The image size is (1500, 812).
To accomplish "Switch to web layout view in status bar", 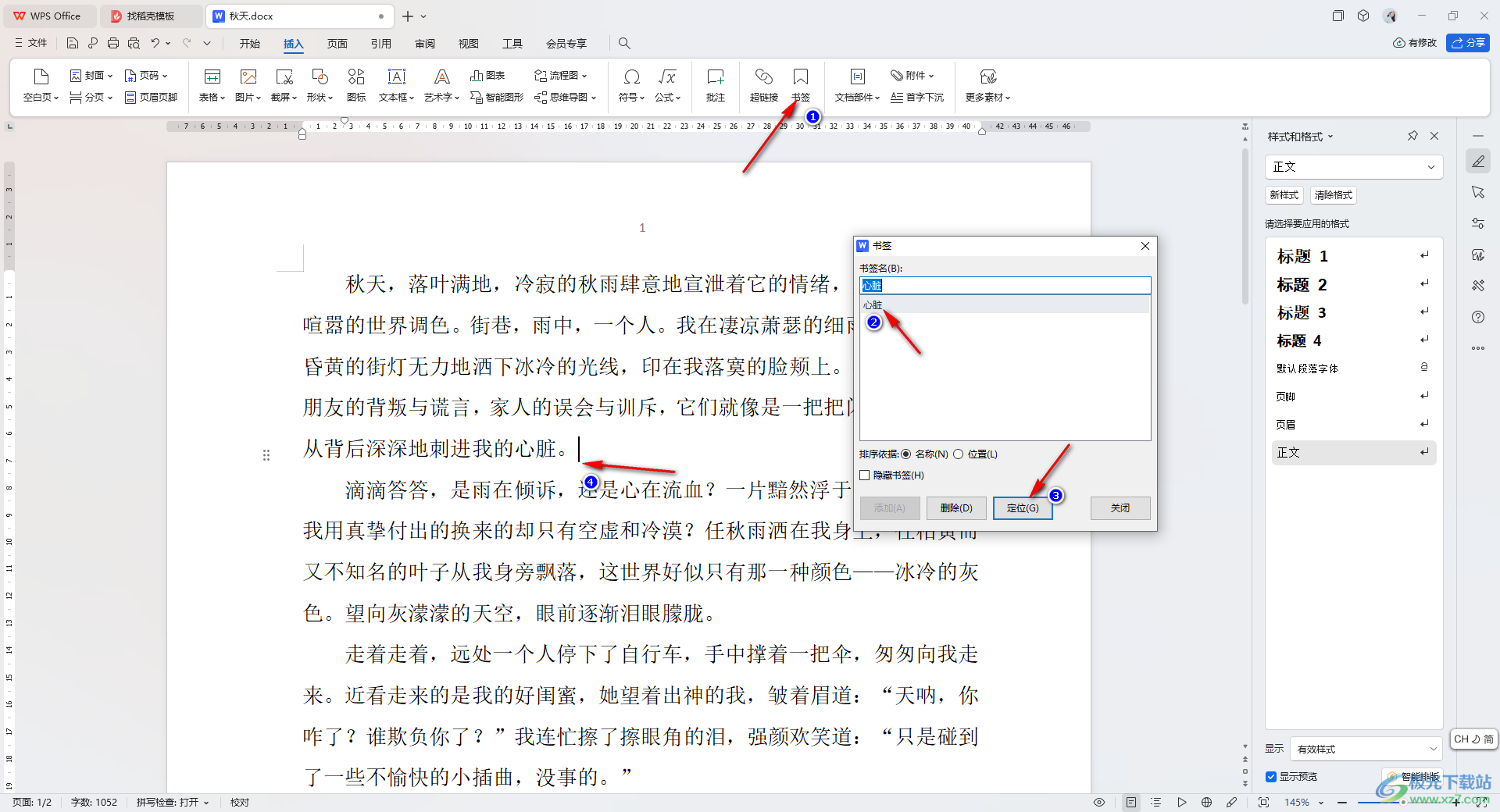I will coord(1206,803).
